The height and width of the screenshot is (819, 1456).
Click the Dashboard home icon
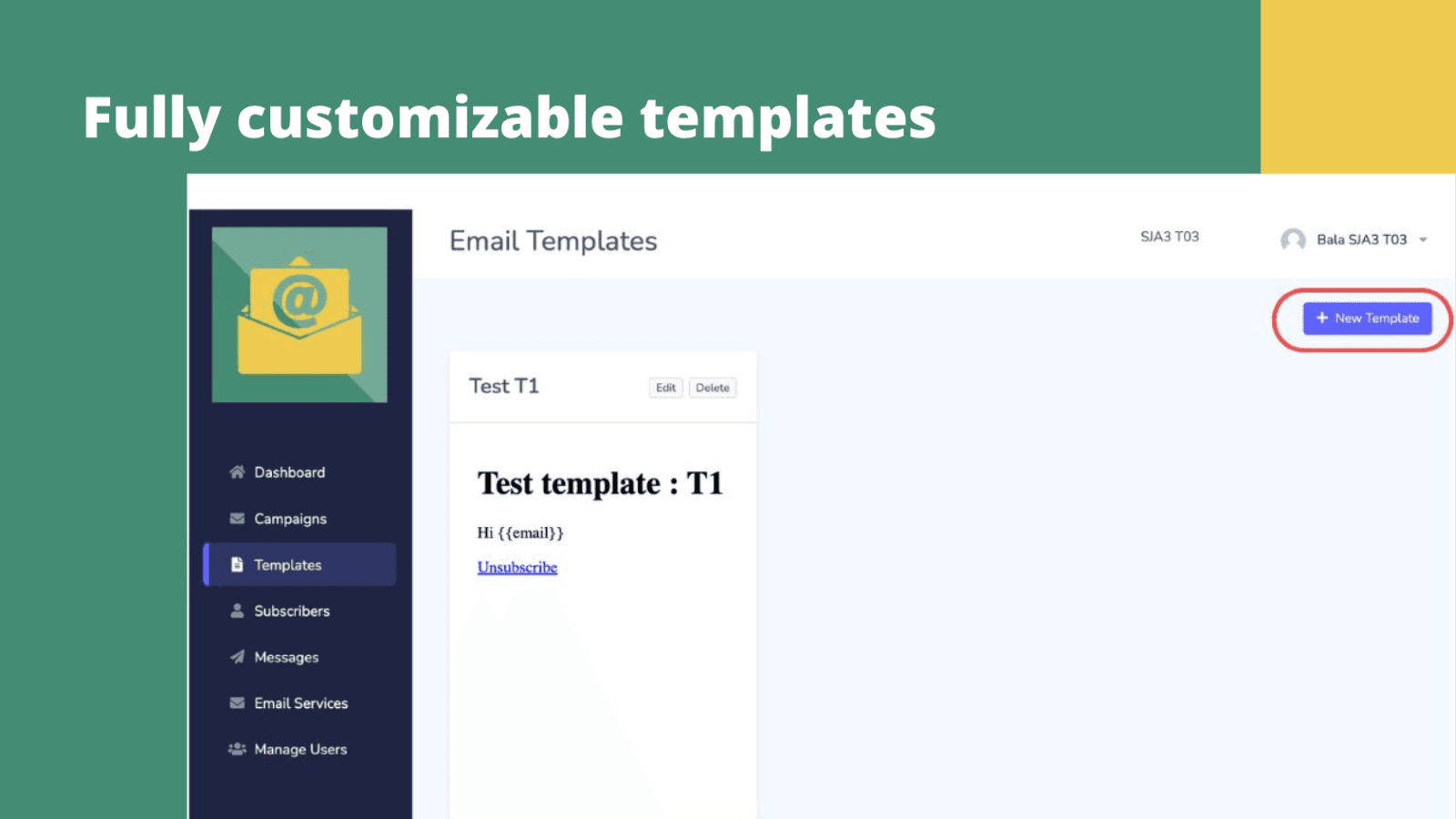coord(238,472)
